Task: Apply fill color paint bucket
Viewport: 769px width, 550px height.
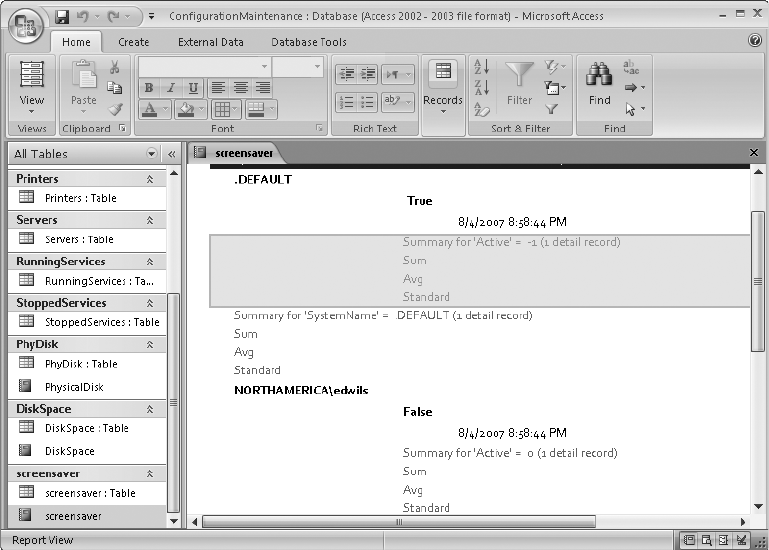Action: pos(186,109)
